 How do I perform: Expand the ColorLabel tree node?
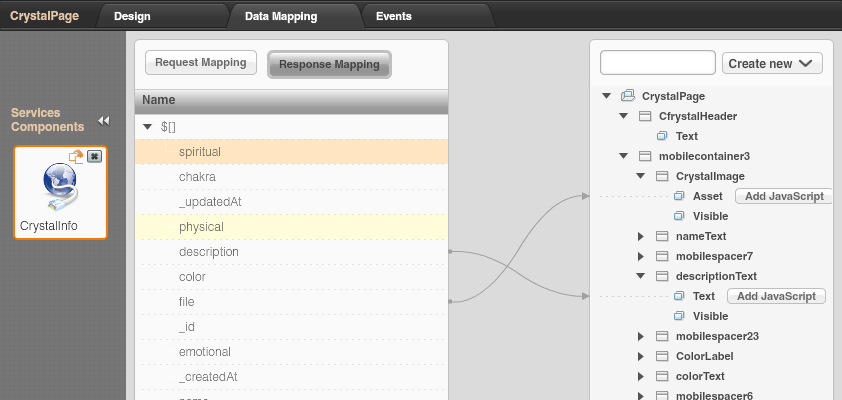pyautogui.click(x=641, y=356)
